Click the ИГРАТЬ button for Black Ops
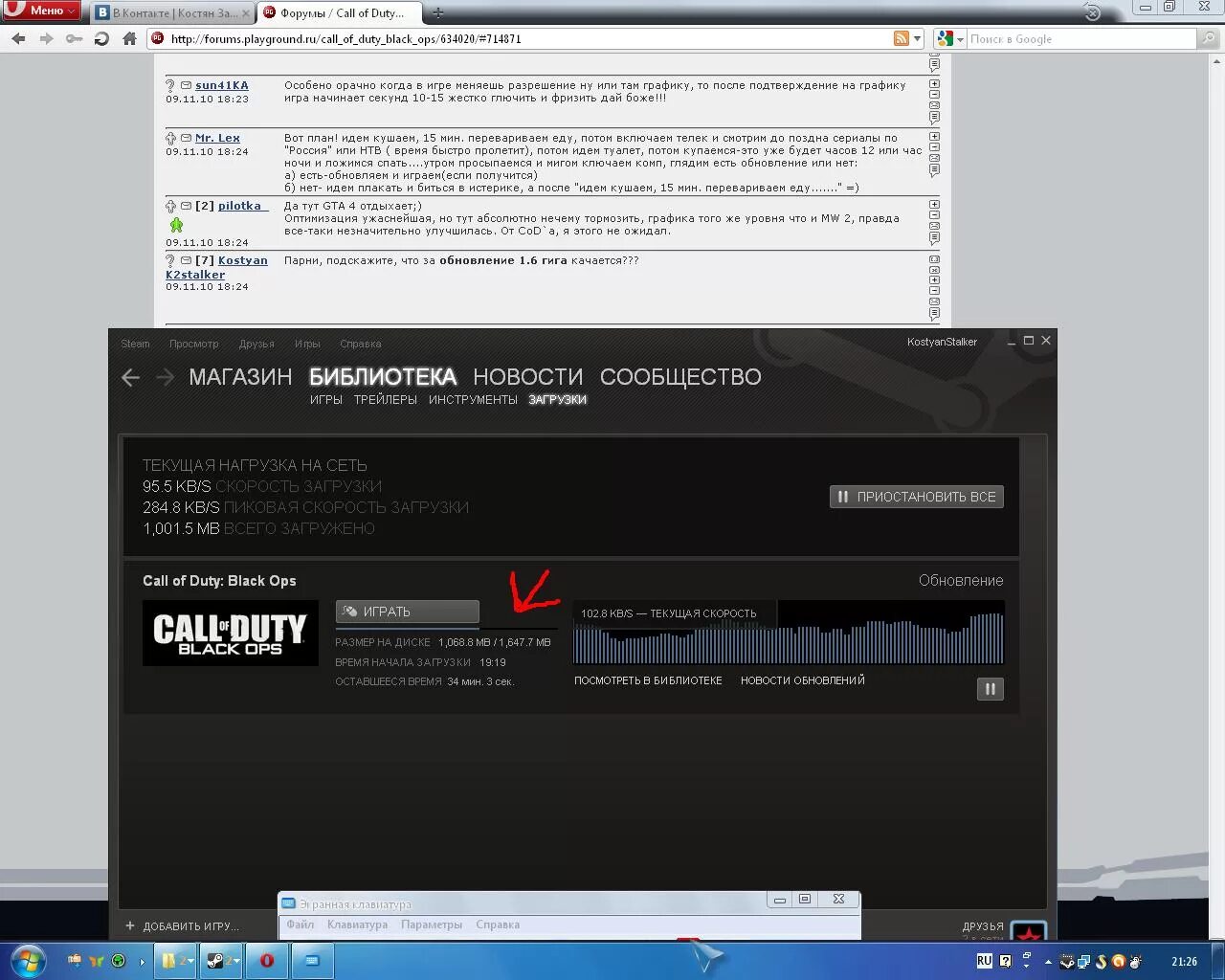The height and width of the screenshot is (980, 1225). click(x=407, y=612)
